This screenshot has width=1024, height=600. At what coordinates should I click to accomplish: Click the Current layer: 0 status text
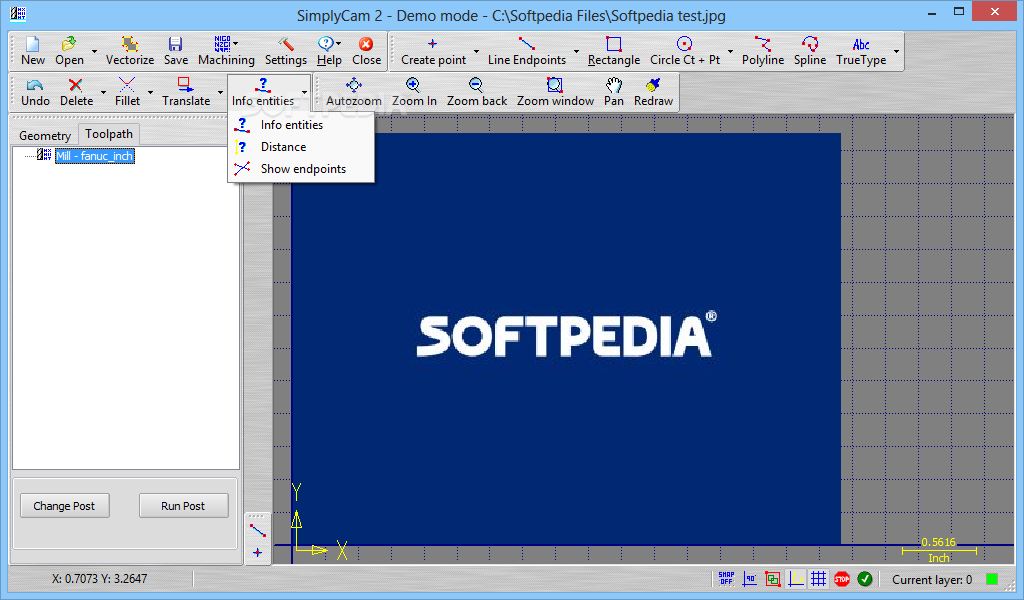932,580
